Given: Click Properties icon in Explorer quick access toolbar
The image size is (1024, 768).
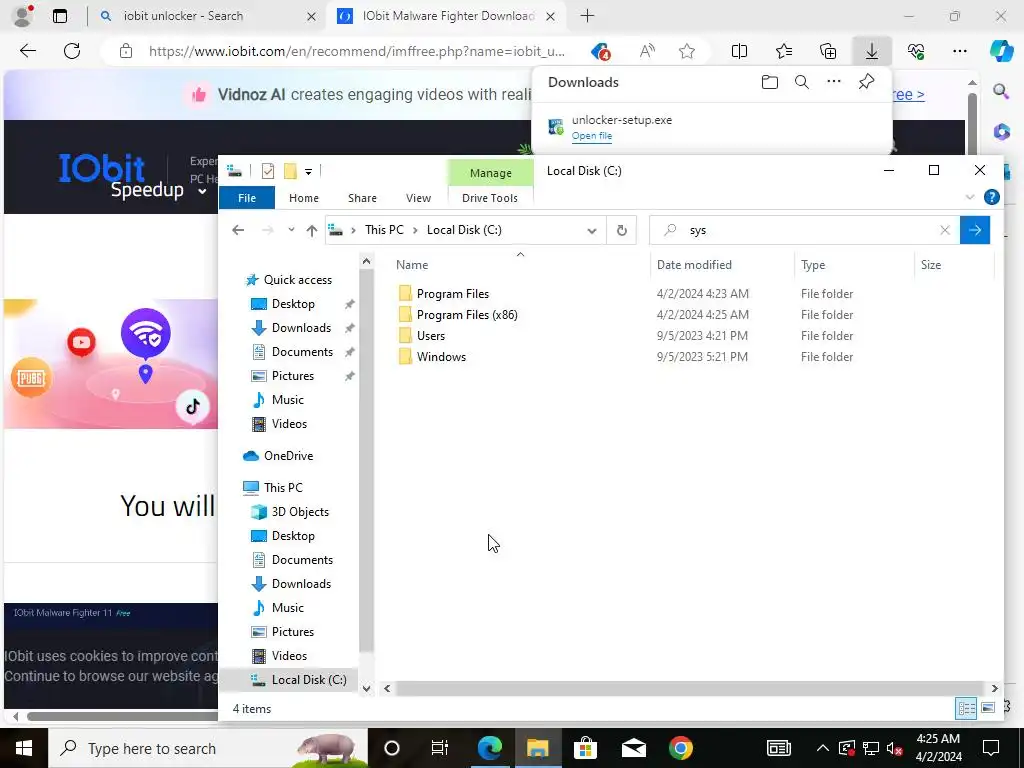Looking at the screenshot, I should click(268, 171).
